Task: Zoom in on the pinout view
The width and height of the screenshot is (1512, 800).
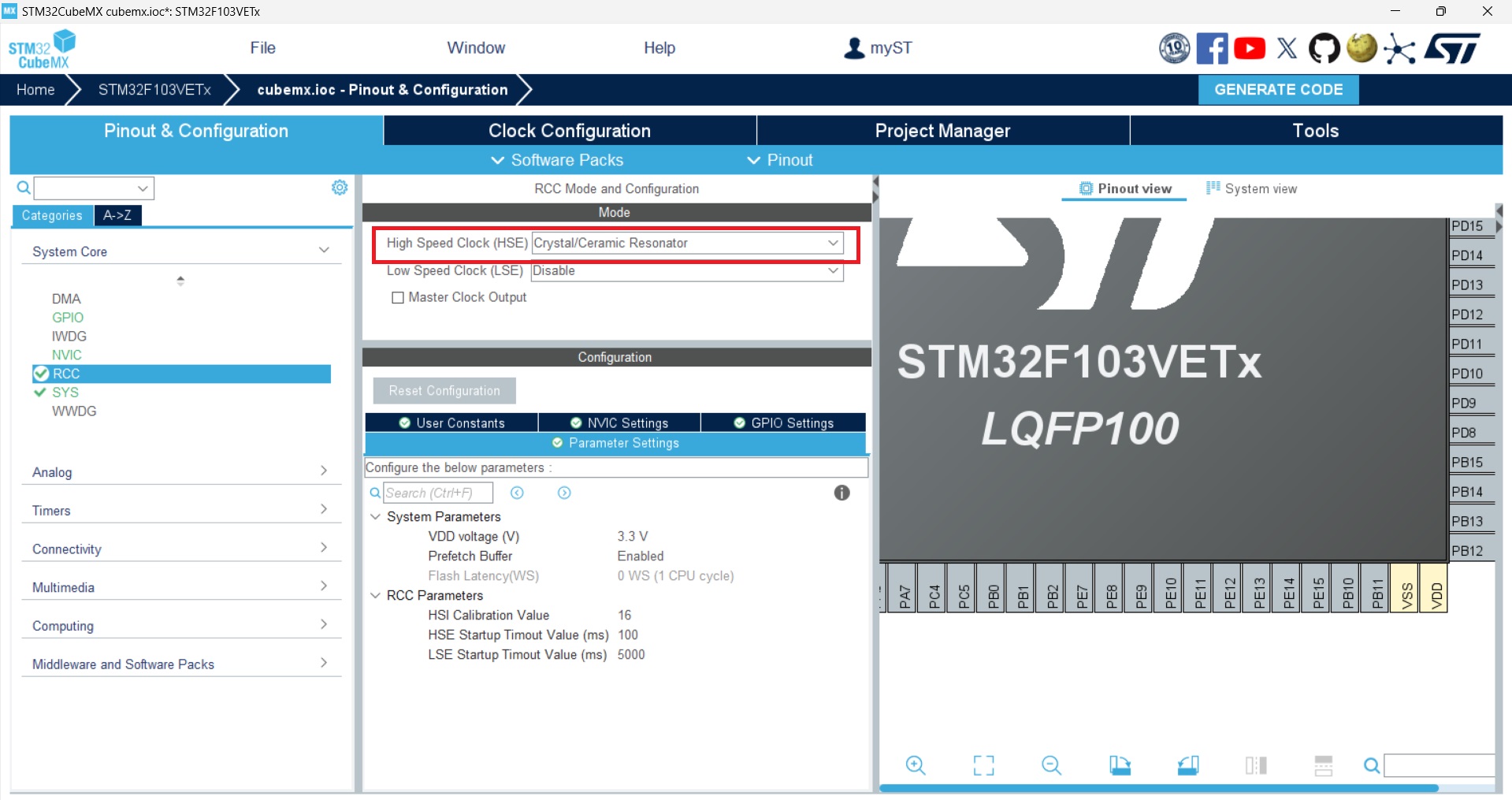Action: click(916, 765)
